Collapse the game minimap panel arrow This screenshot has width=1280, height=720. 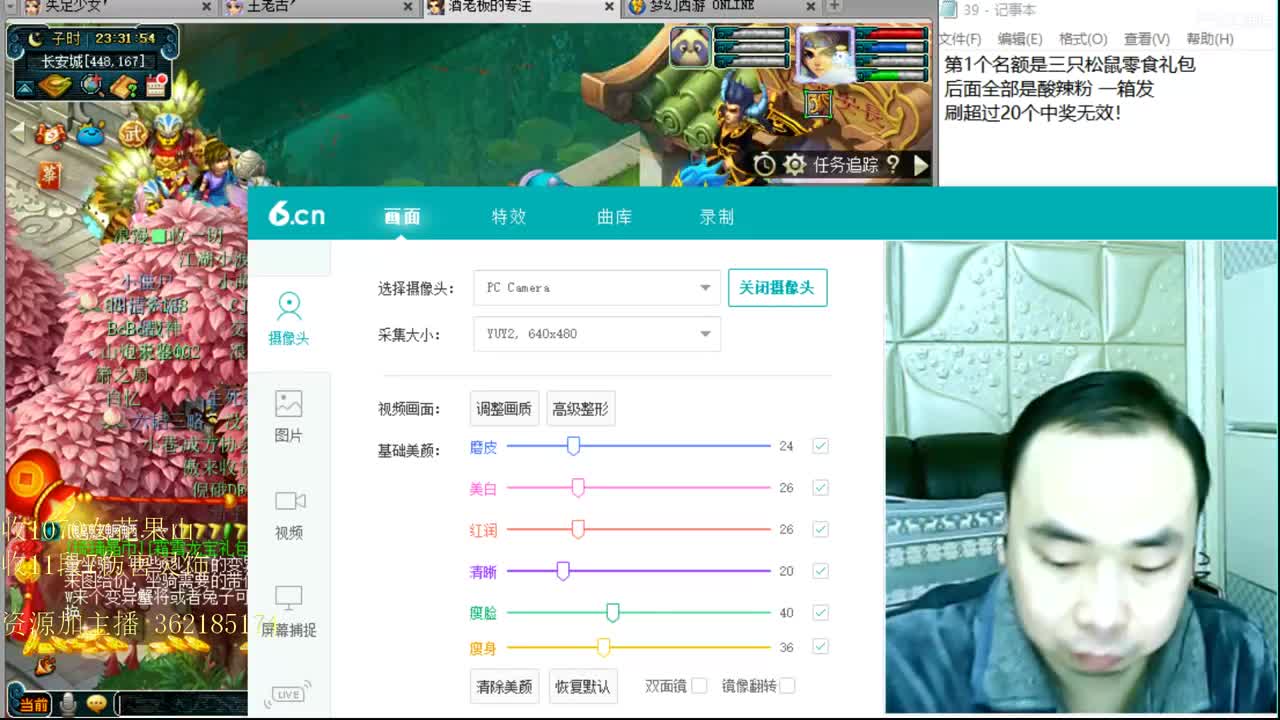[25, 88]
